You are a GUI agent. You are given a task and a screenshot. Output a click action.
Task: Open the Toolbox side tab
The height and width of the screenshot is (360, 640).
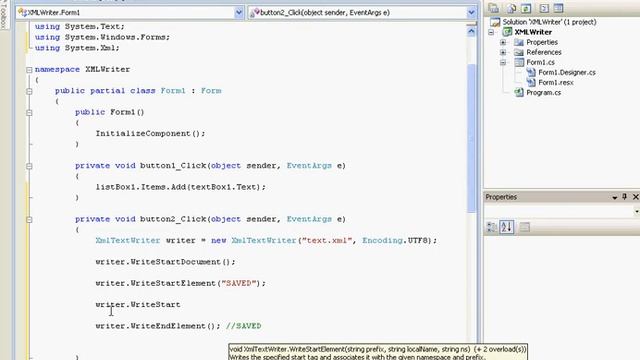[4, 15]
